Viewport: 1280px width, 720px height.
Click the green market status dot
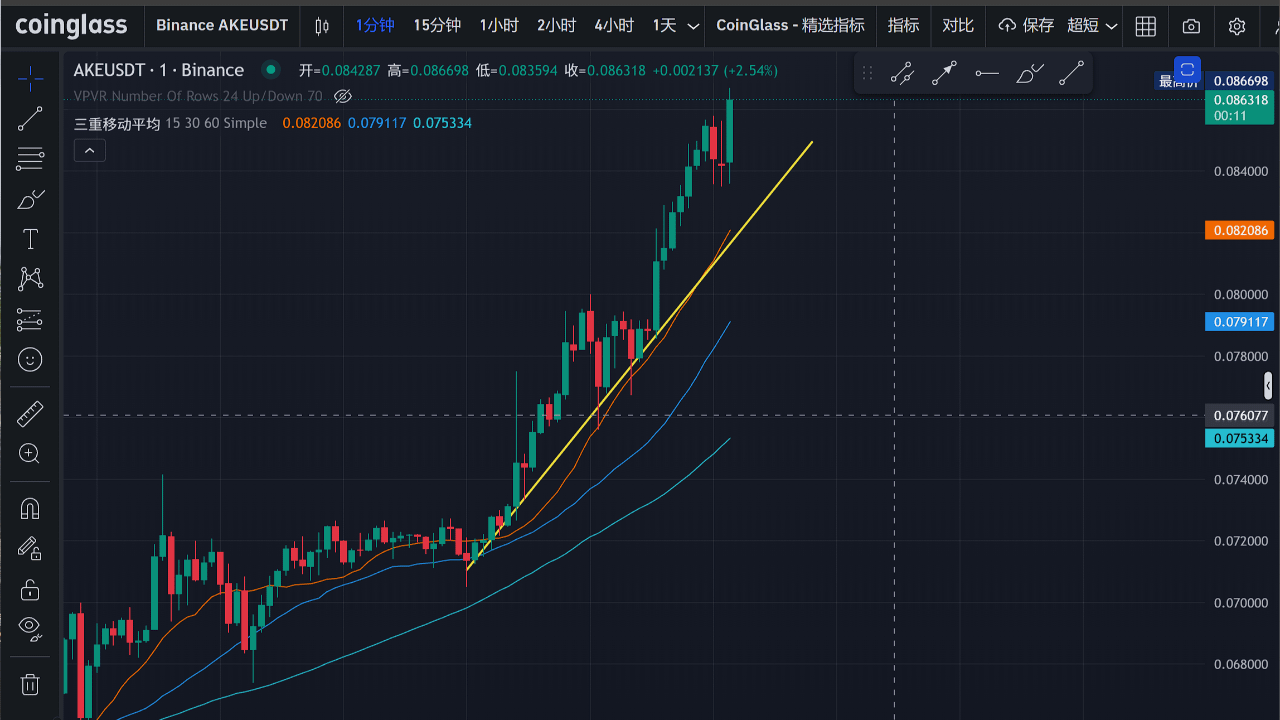(270, 70)
